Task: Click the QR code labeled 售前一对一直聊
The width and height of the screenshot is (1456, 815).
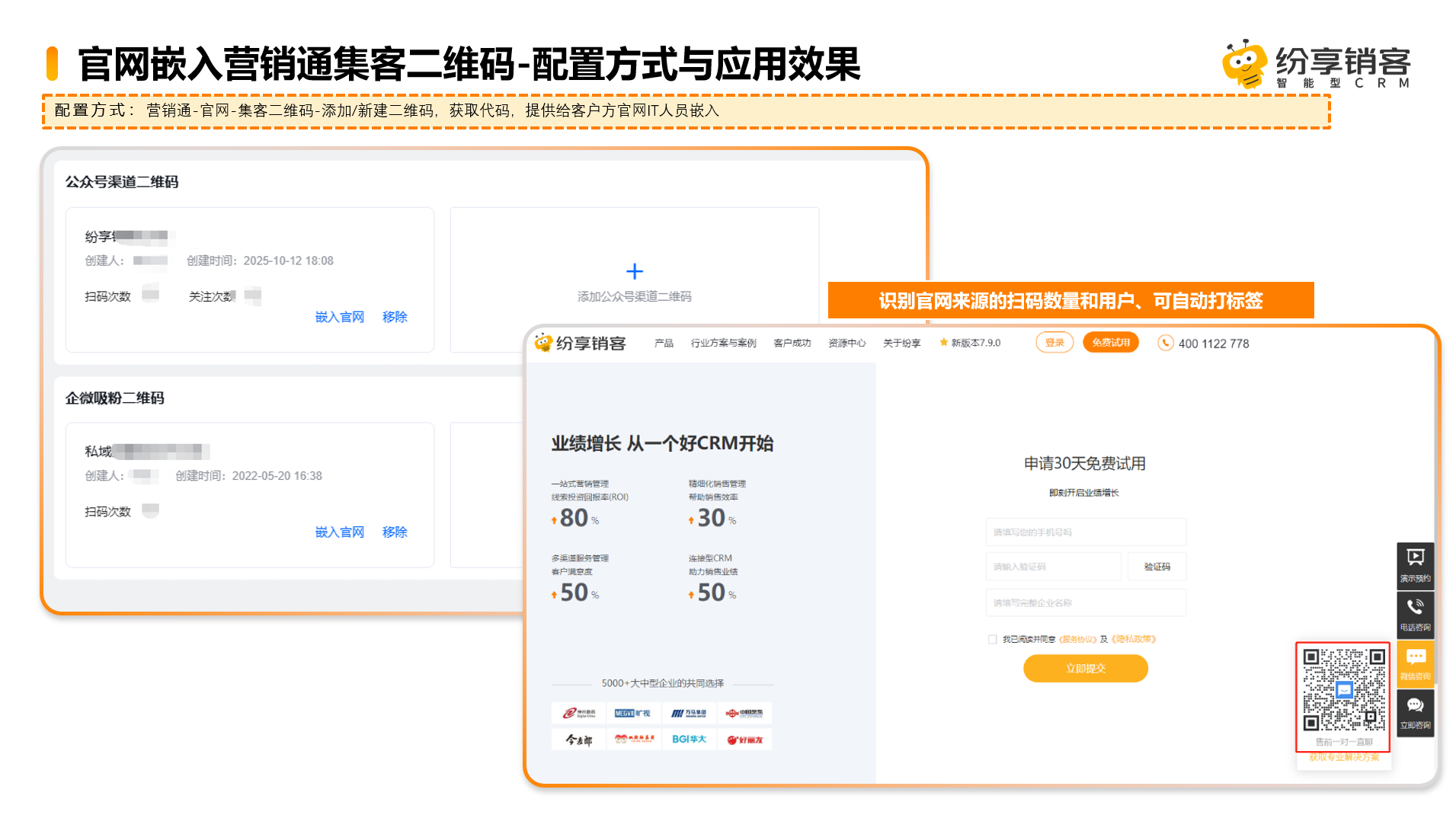Action: [1343, 689]
